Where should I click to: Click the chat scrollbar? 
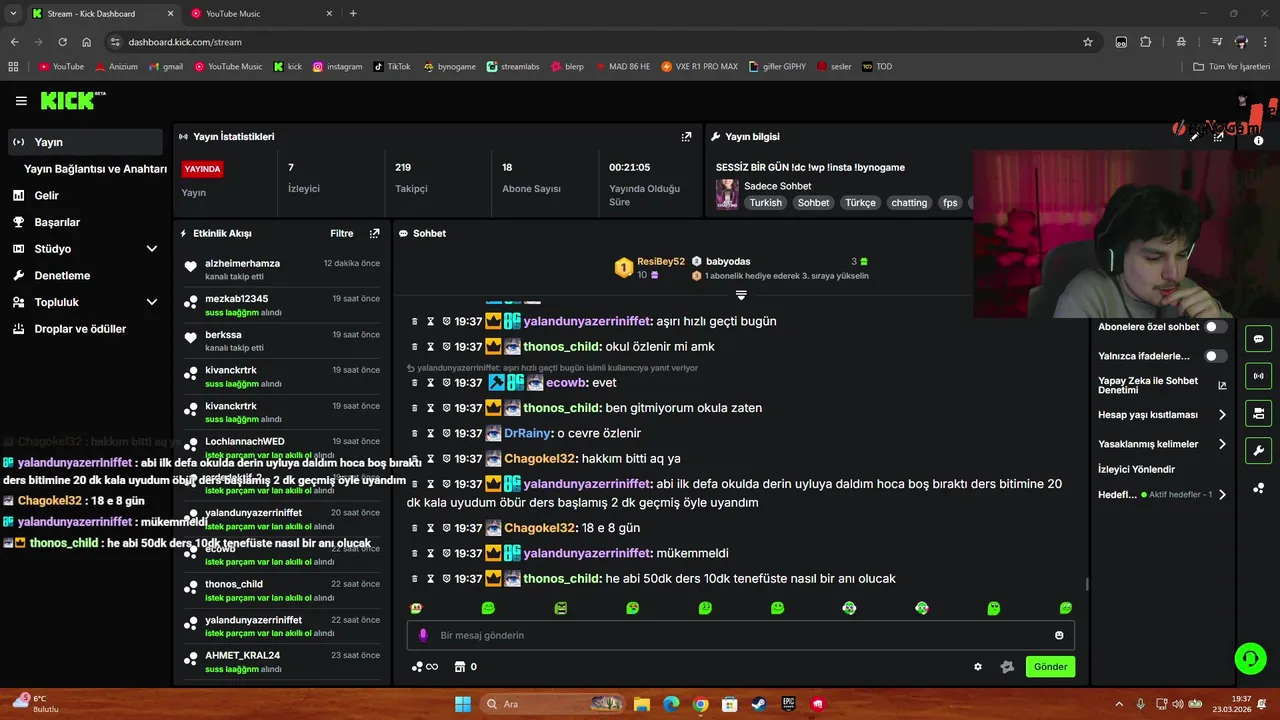[1086, 584]
